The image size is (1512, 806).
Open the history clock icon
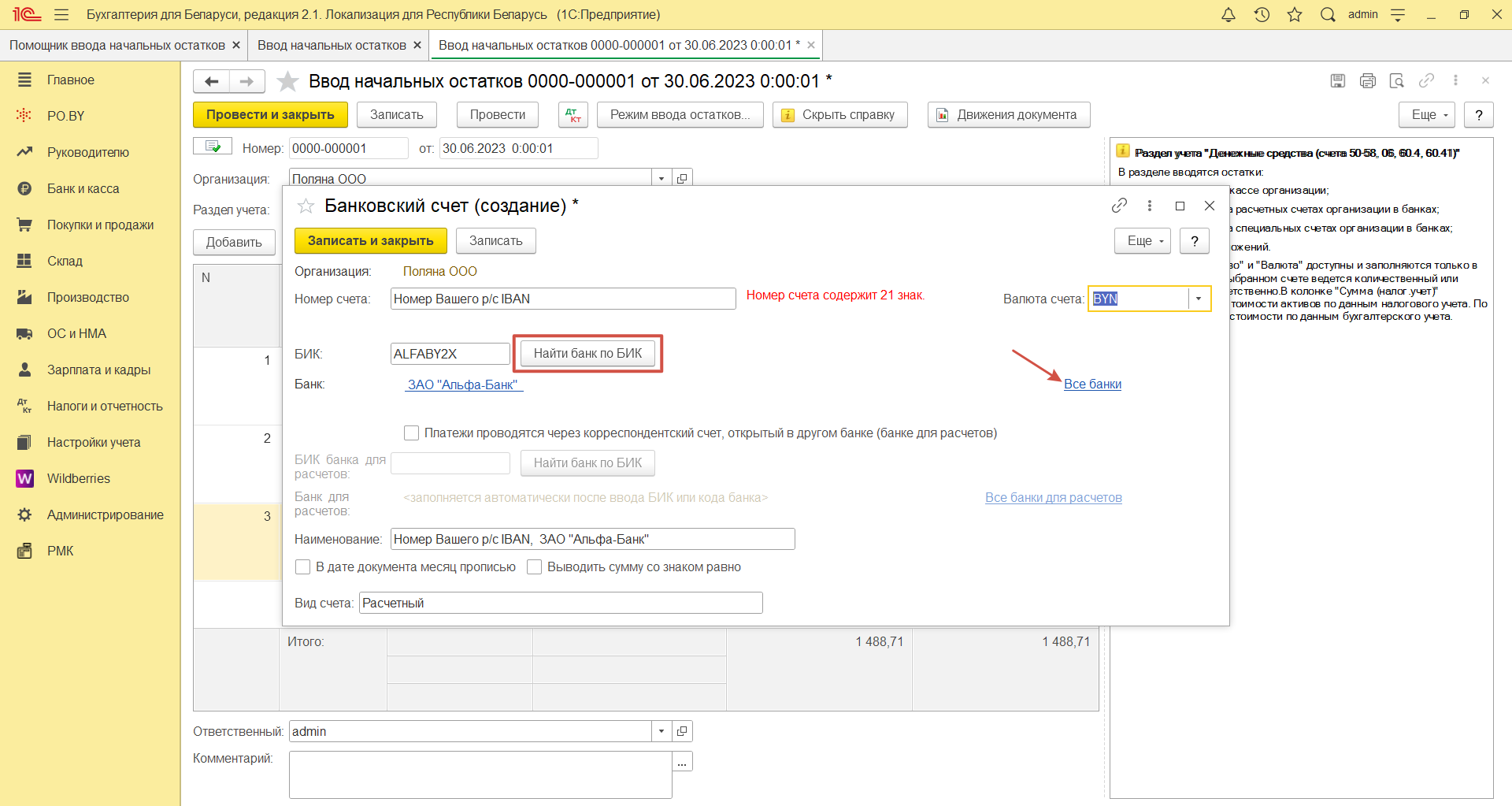coord(1262,15)
